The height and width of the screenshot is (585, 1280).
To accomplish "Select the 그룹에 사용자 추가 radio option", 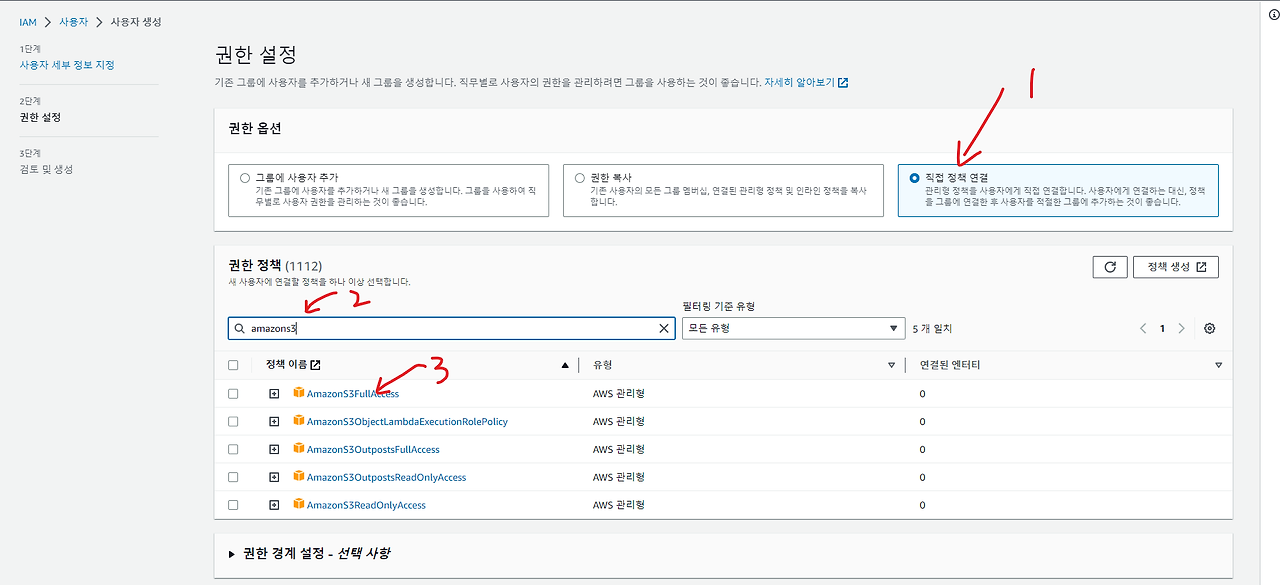I will click(x=245, y=177).
